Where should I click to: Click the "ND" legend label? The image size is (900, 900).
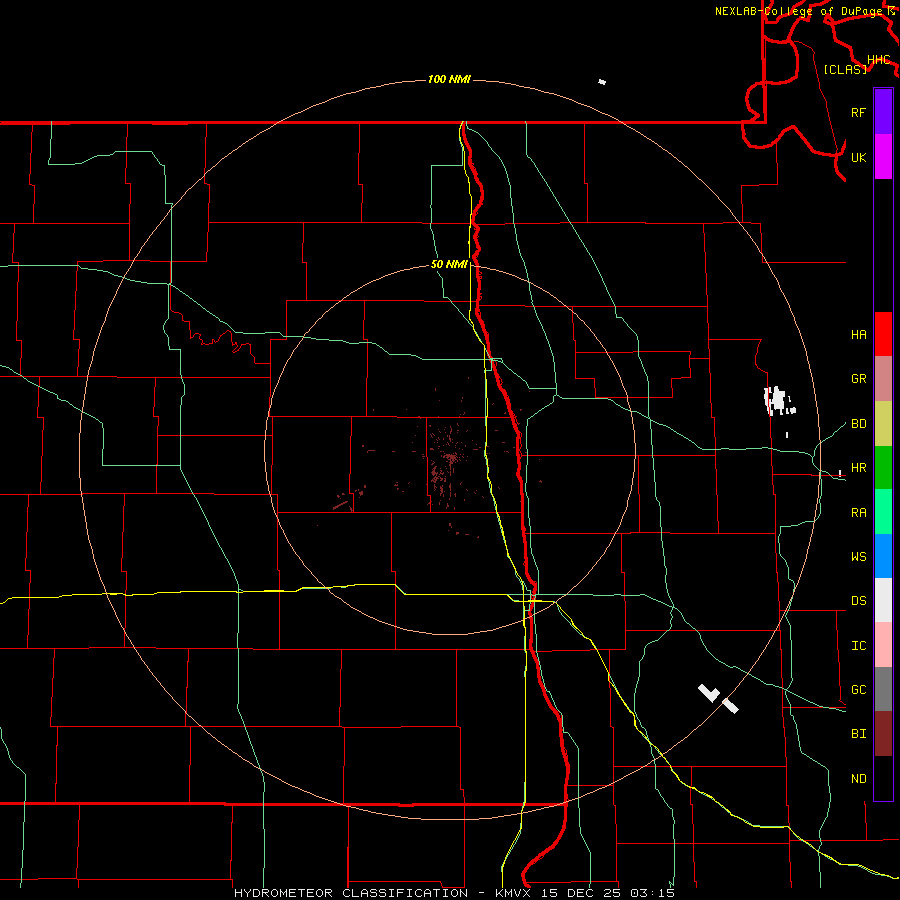coord(858,778)
